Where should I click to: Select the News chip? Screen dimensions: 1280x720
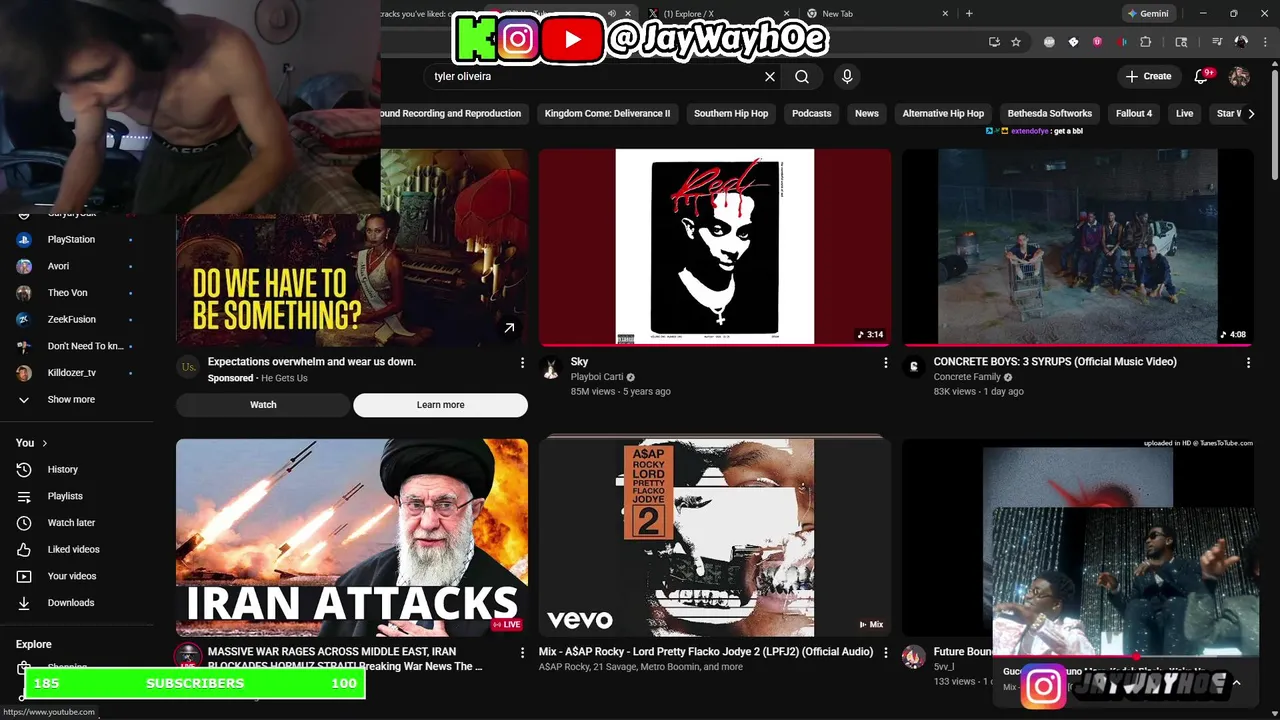[x=867, y=113]
